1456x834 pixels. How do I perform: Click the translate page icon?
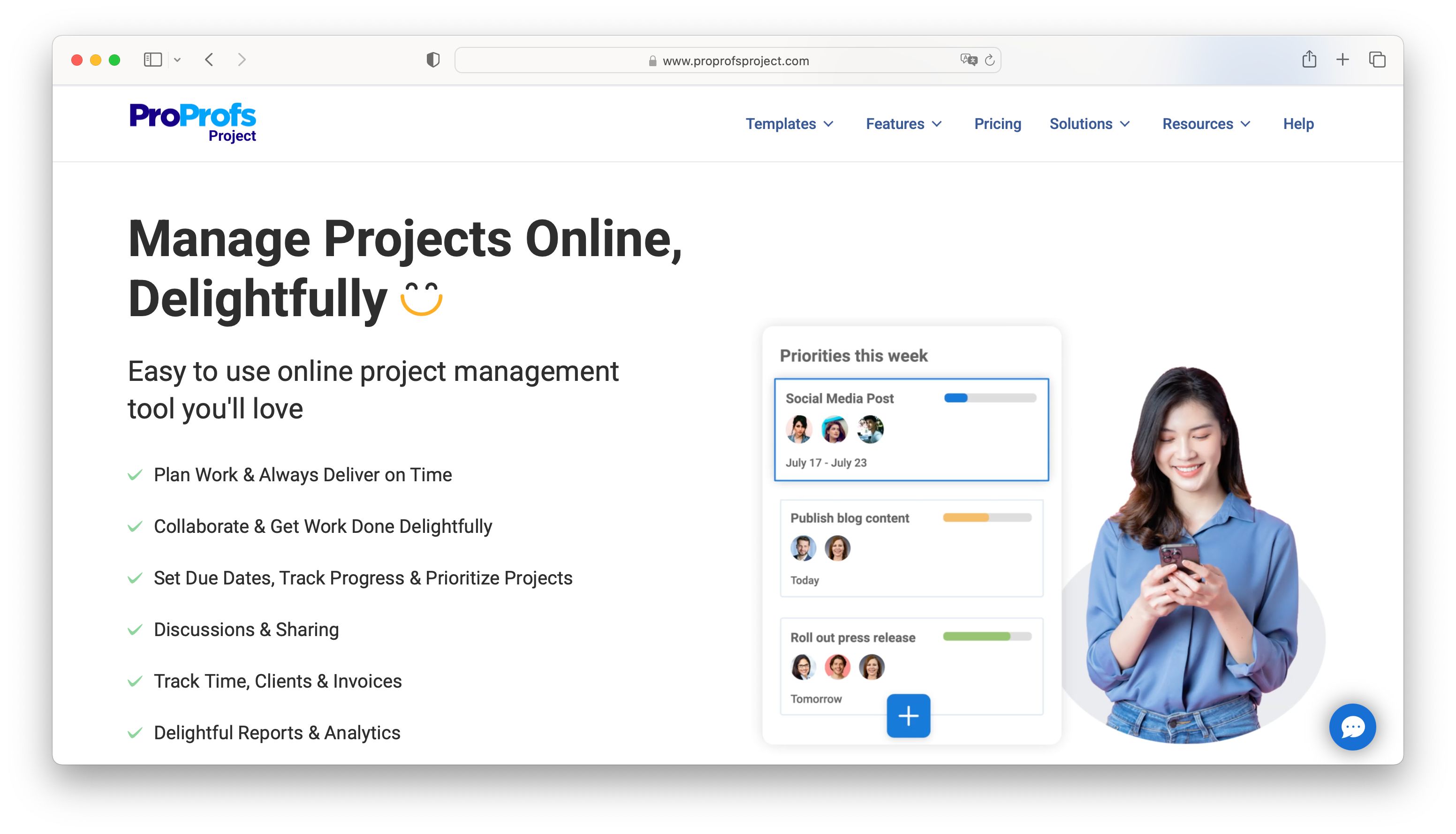[x=968, y=60]
